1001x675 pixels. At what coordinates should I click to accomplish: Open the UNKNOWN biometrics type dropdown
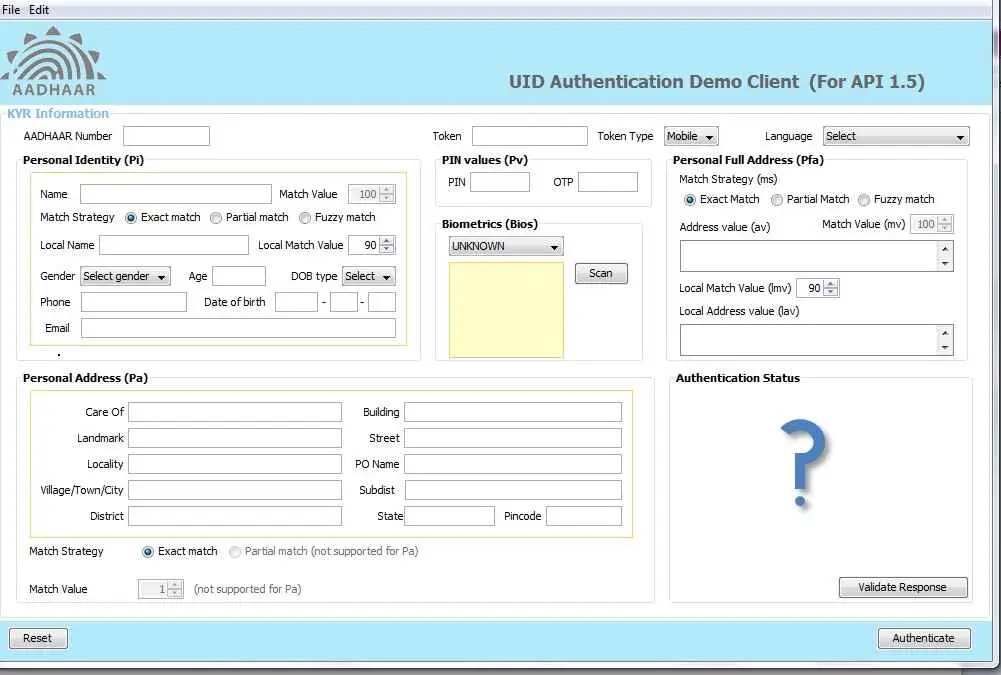pyautogui.click(x=506, y=246)
